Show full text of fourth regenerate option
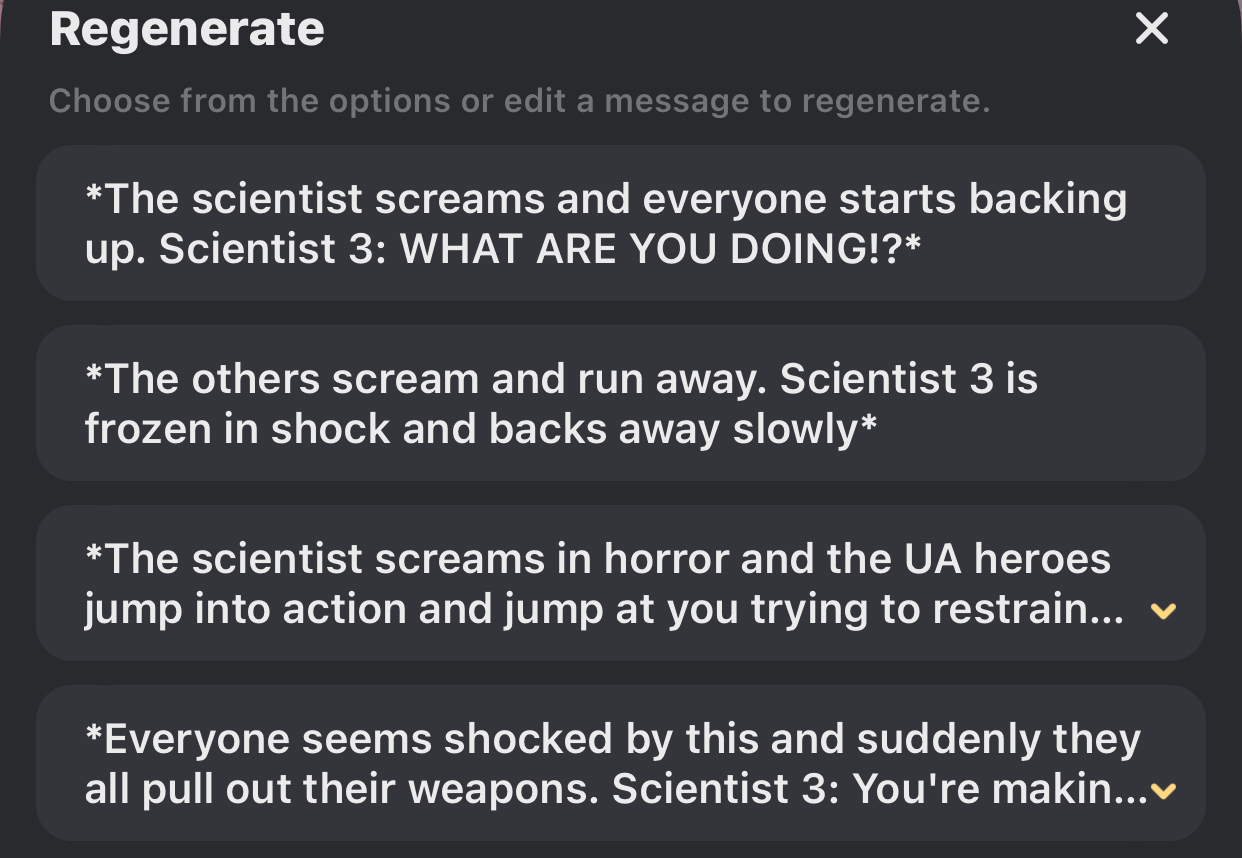The height and width of the screenshot is (858, 1242). coord(1162,791)
